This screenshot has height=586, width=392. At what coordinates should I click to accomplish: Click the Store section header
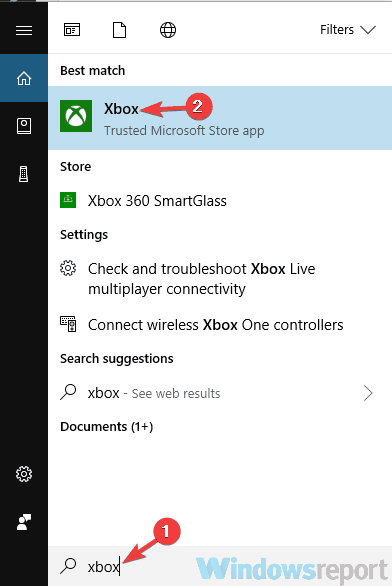click(x=75, y=166)
